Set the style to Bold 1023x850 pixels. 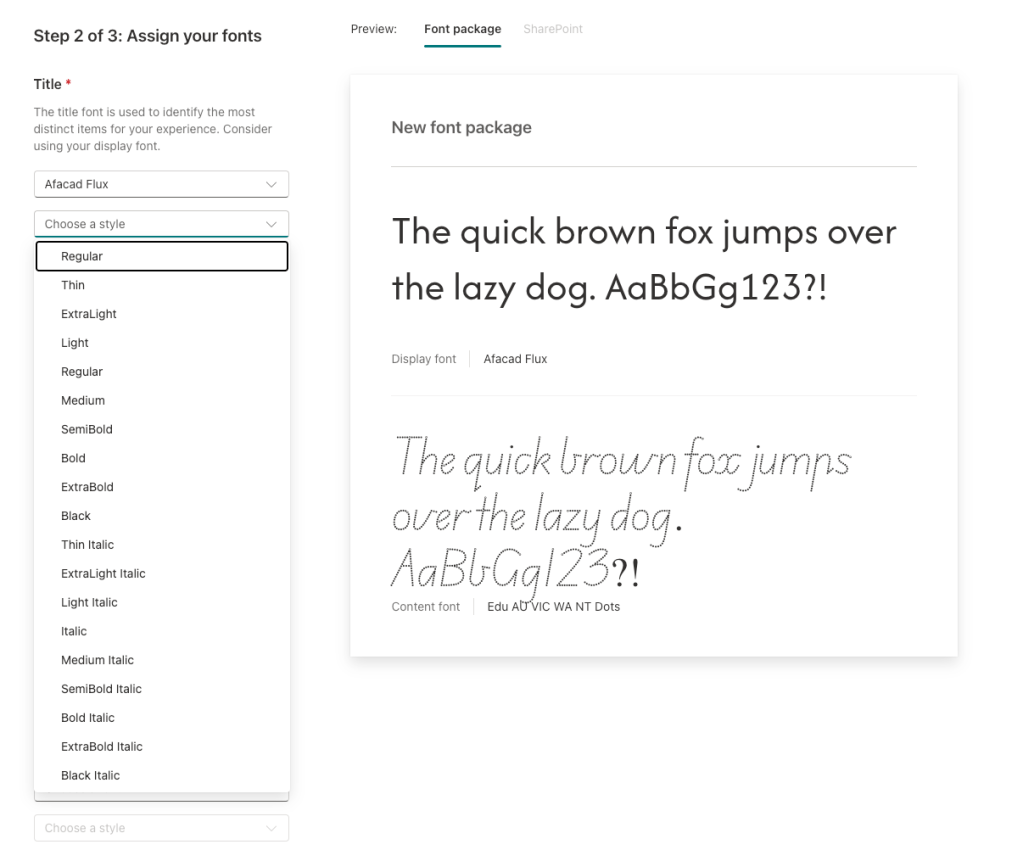tap(73, 458)
